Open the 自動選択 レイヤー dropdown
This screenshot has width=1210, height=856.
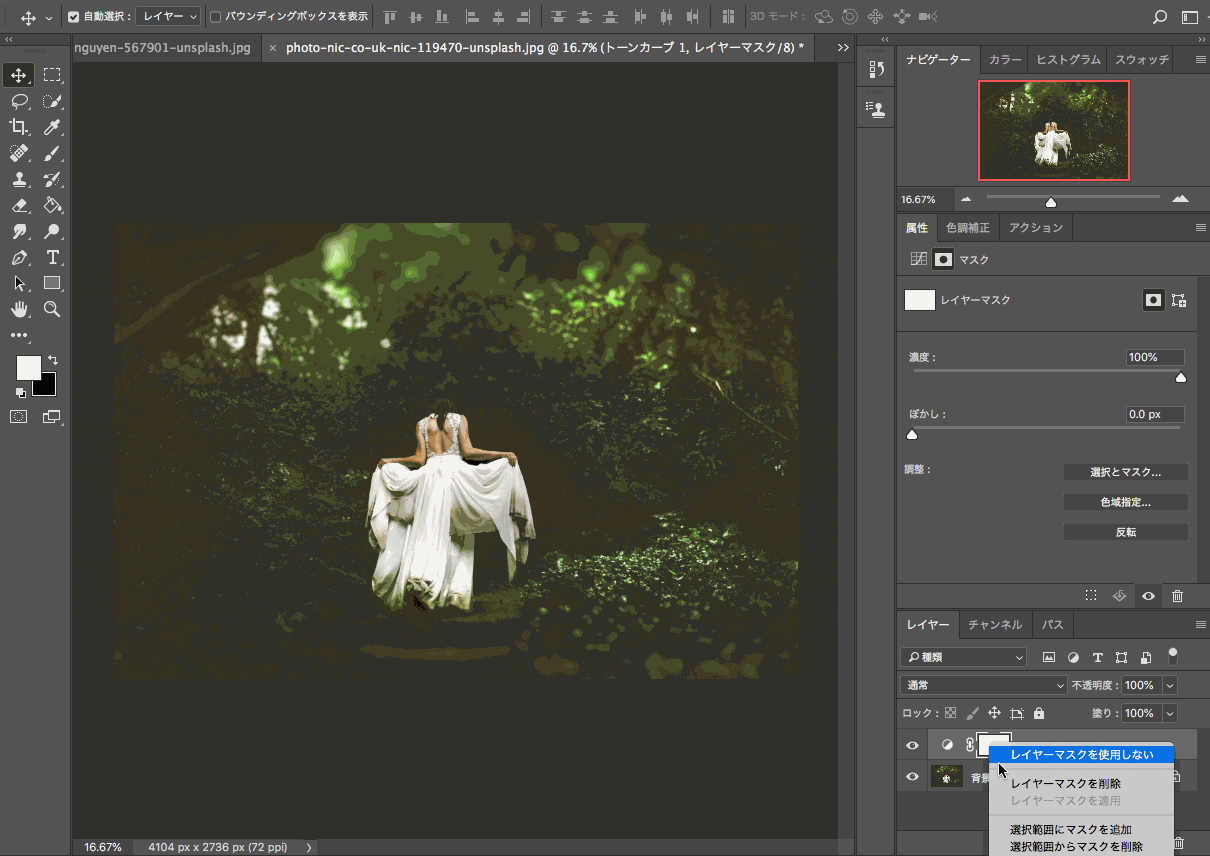[168, 17]
